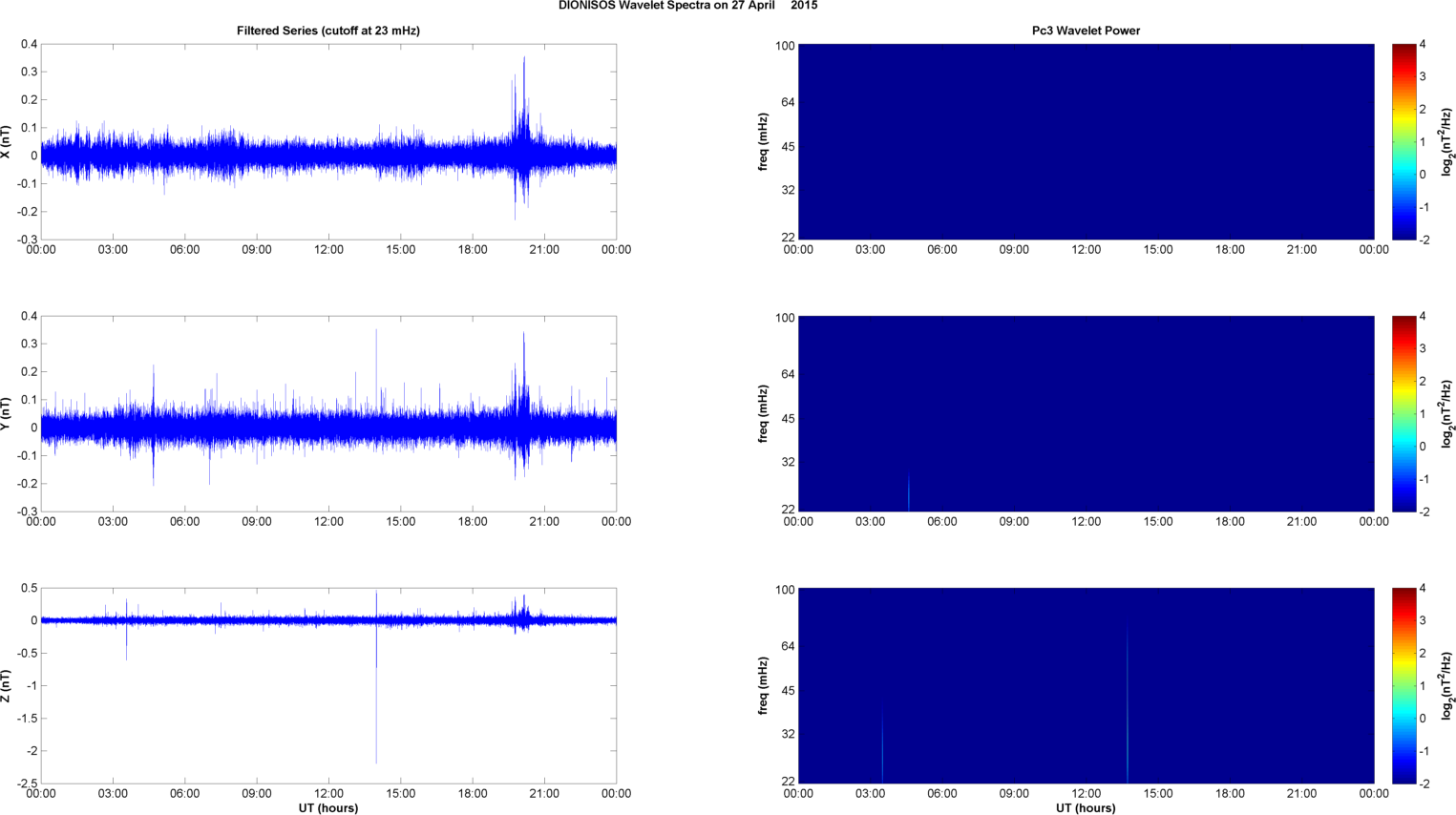This screenshot has height=815, width=1456.
Task: Click the Y wavelet power streak near 04:30
Action: tap(909, 492)
